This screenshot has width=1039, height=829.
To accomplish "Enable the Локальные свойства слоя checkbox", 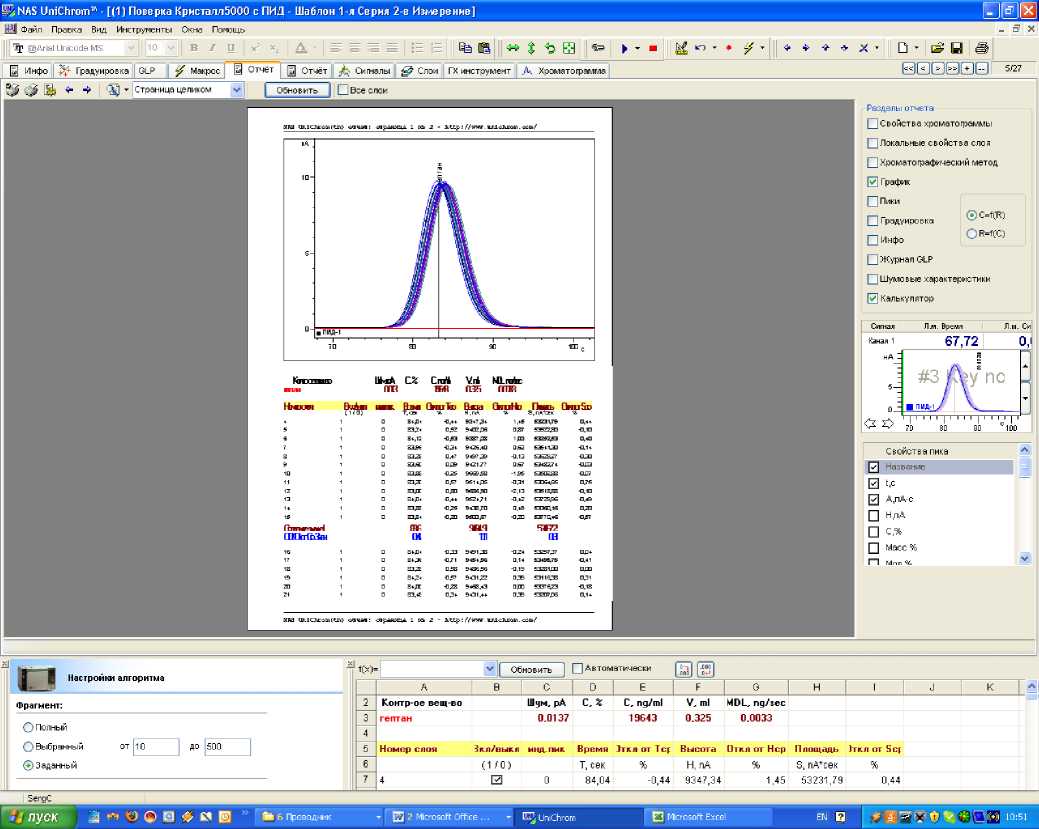I will point(873,142).
